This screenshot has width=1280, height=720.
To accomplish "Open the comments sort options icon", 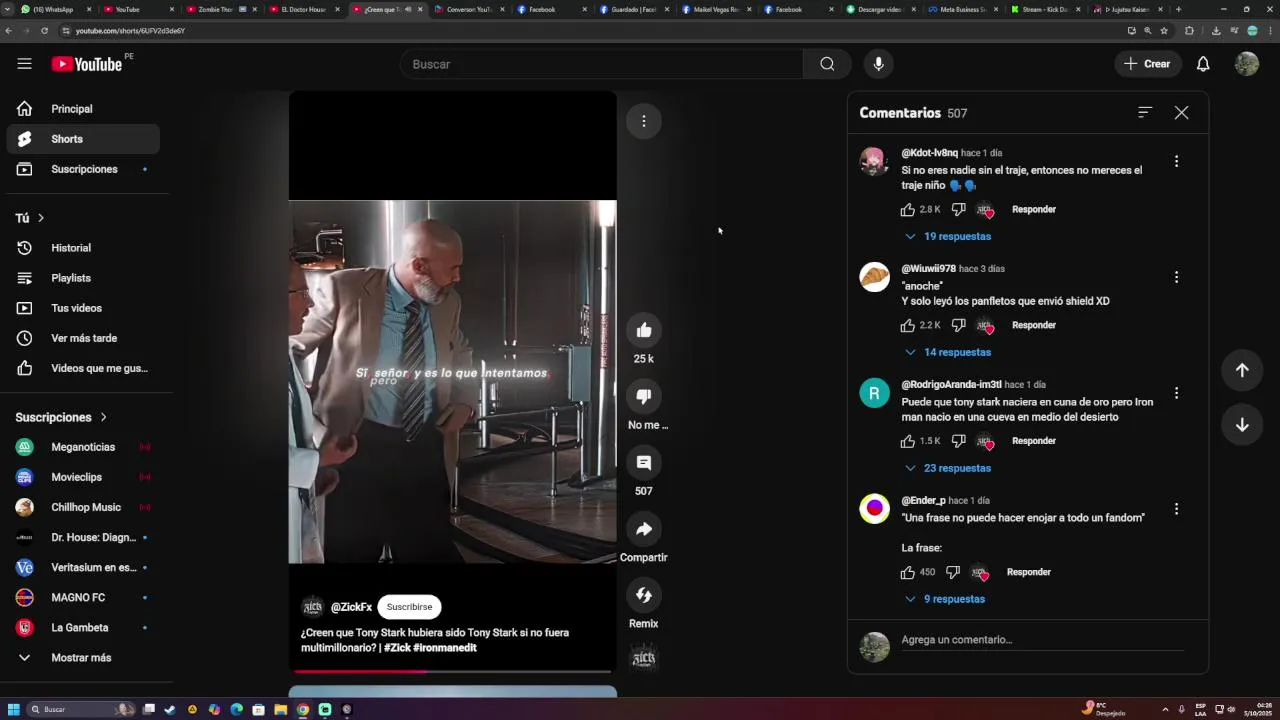I will coord(1145,112).
